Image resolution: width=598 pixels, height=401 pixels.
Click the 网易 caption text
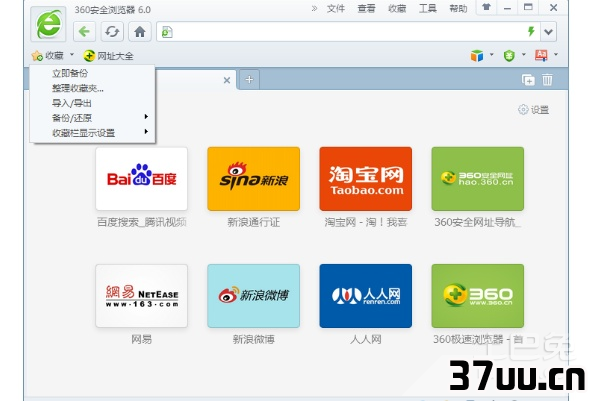click(141, 339)
